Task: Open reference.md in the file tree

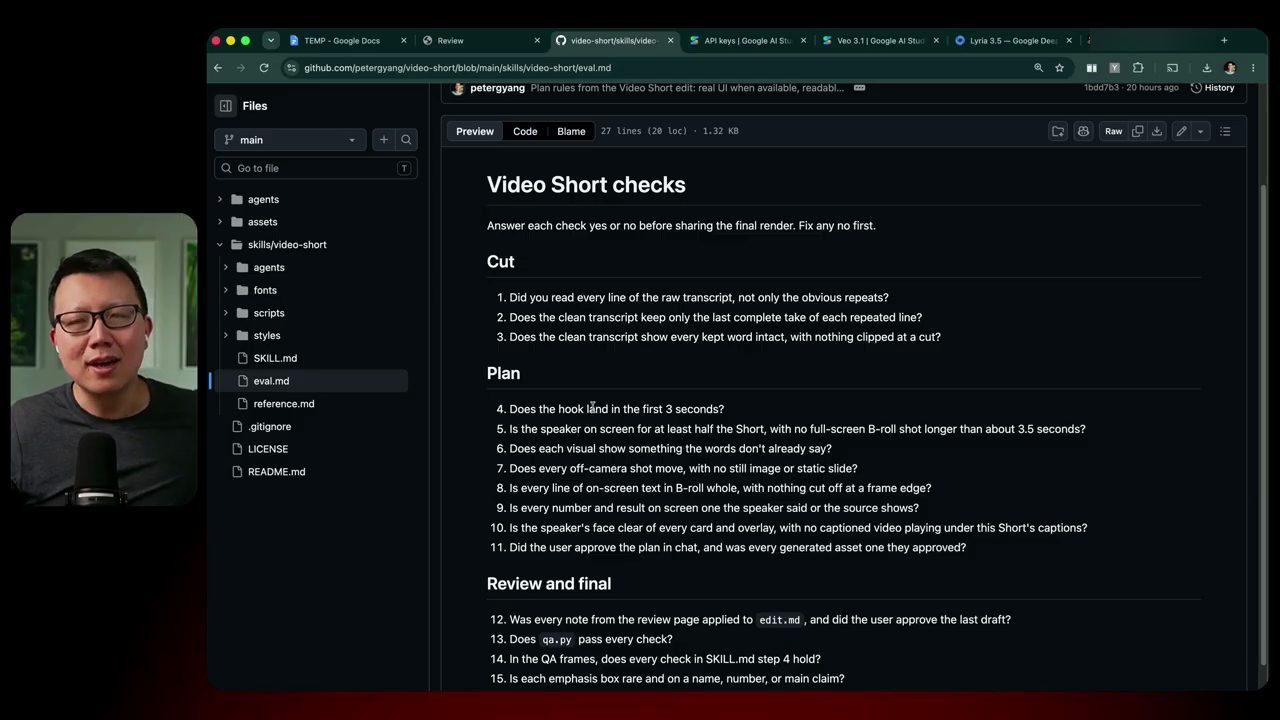Action: 284,404
